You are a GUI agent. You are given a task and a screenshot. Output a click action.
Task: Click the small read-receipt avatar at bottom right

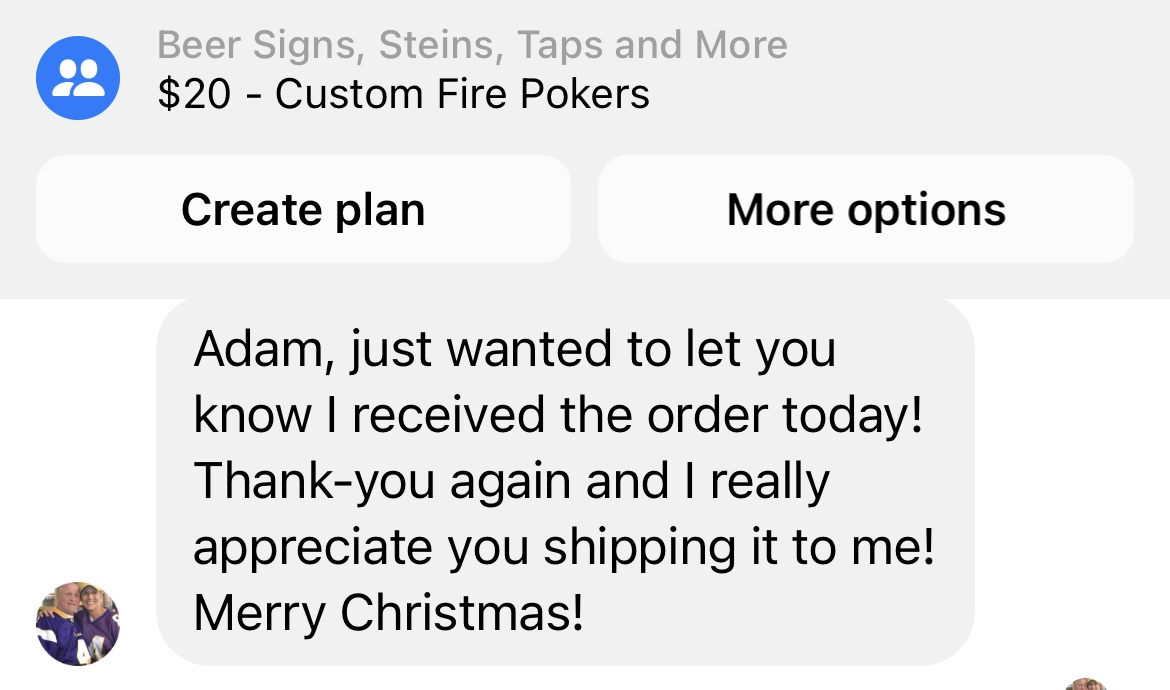(x=1087, y=684)
